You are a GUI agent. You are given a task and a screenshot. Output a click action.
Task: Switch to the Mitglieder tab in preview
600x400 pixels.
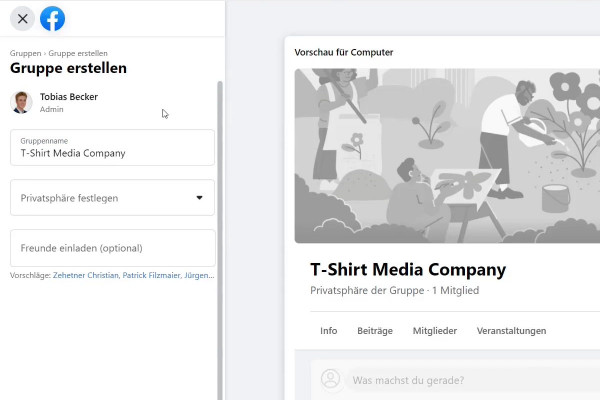(x=435, y=331)
